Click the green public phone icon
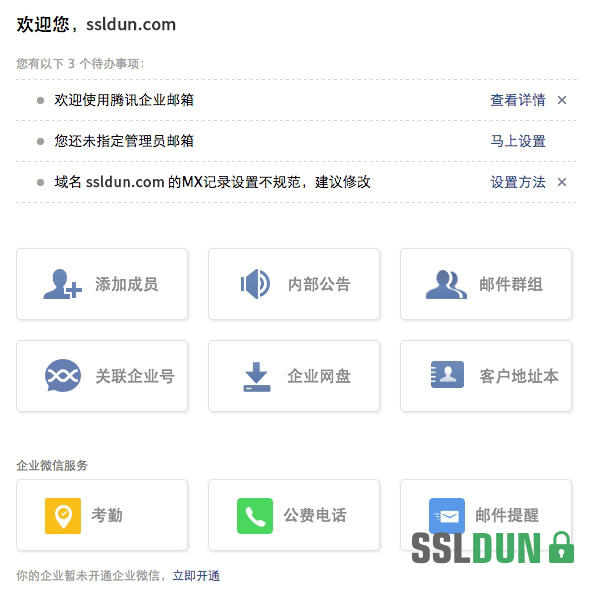The height and width of the screenshot is (592, 598). coord(255,516)
